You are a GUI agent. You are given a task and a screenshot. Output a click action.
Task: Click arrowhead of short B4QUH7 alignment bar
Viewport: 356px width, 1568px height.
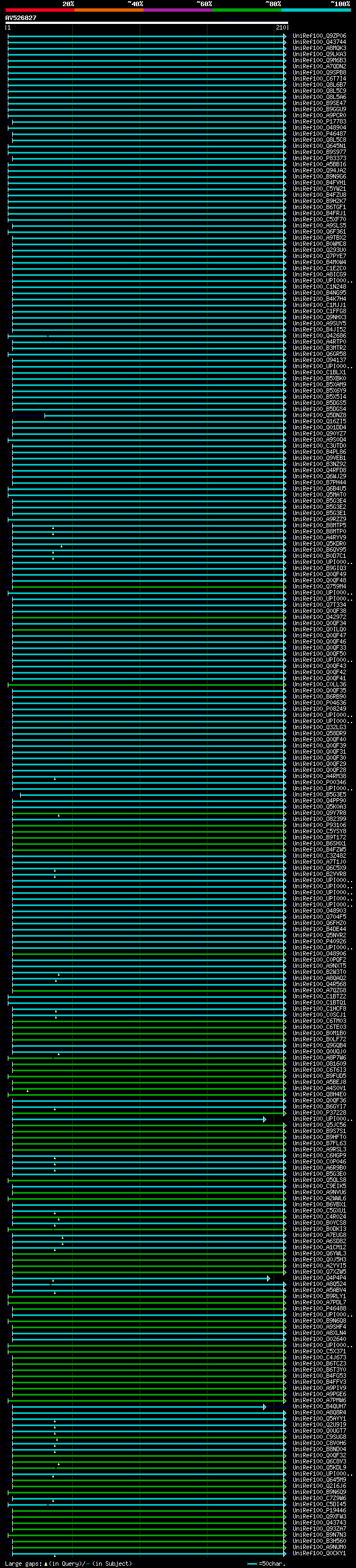tap(265, 1407)
